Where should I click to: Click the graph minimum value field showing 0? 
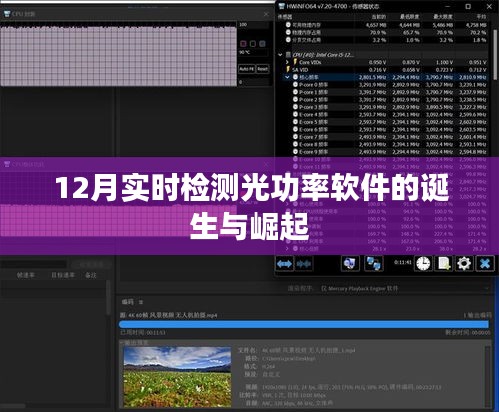(x=254, y=82)
